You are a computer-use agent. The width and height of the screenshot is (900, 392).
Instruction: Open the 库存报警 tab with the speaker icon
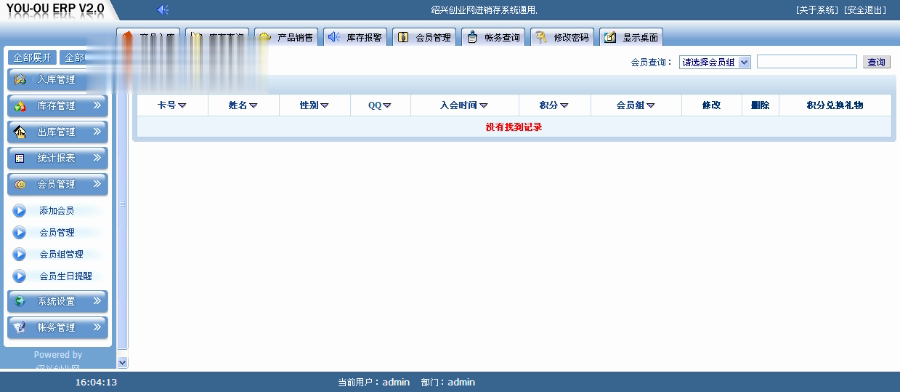coord(355,37)
